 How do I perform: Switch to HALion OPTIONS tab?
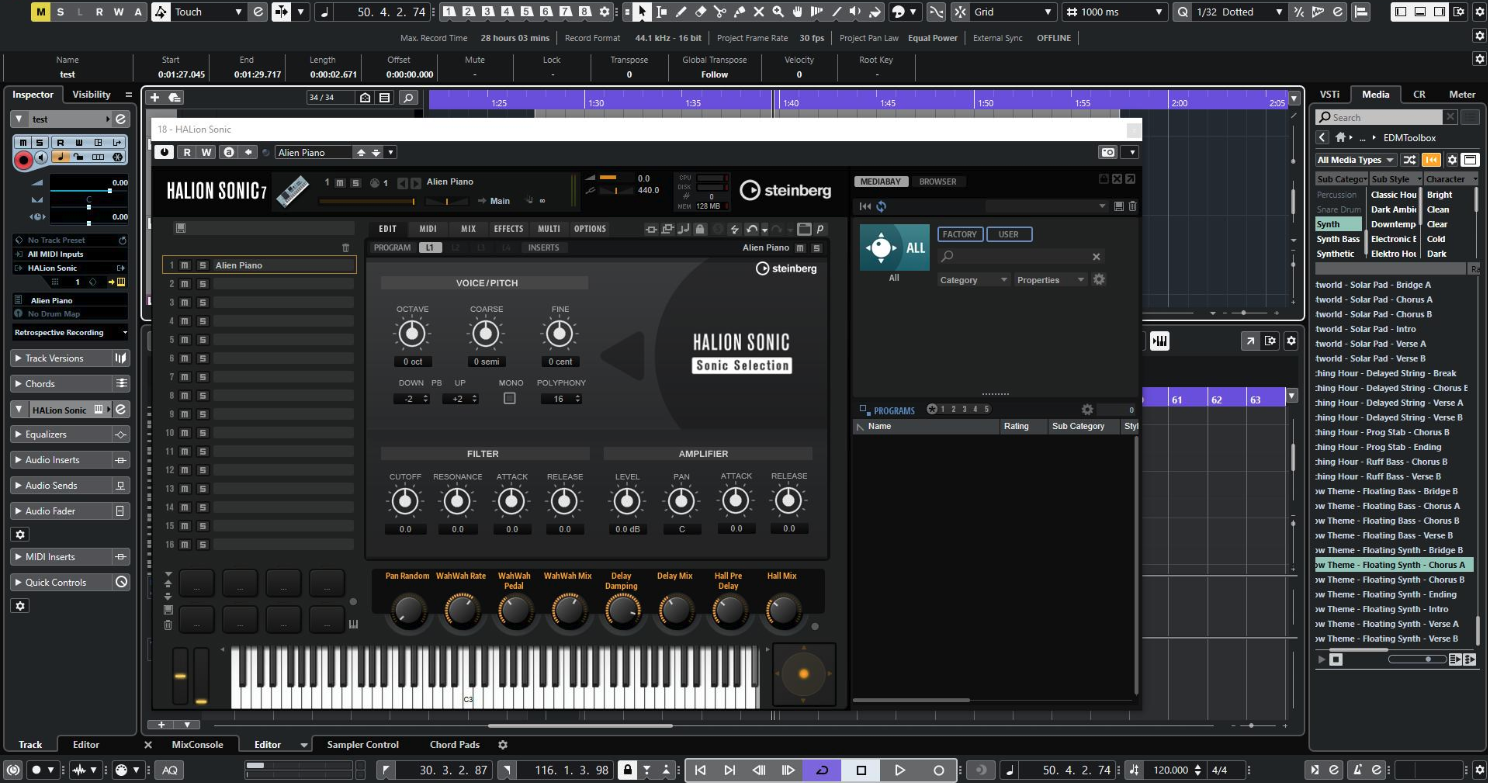pos(590,229)
